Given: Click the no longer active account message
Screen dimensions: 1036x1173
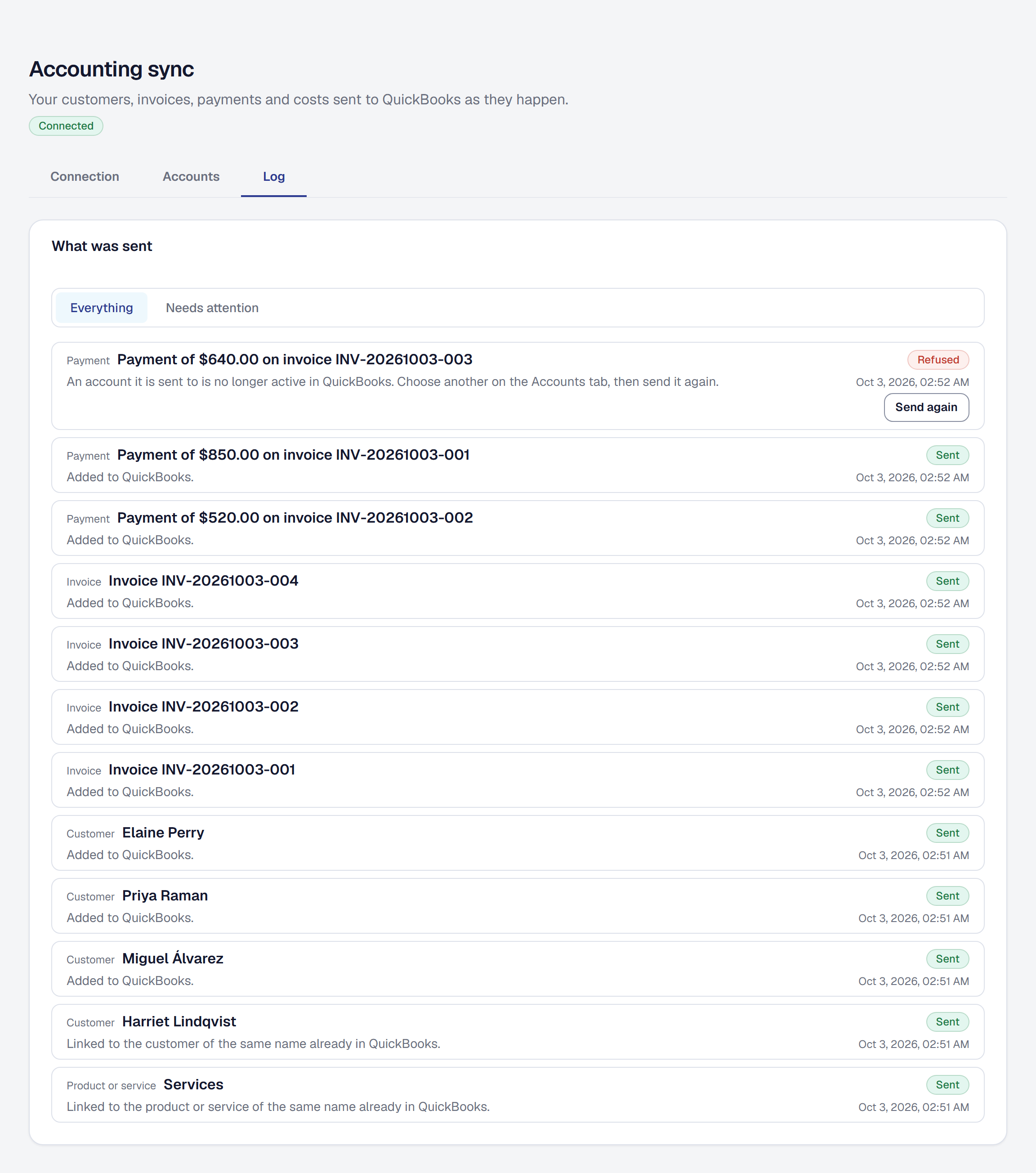Looking at the screenshot, I should click(393, 382).
